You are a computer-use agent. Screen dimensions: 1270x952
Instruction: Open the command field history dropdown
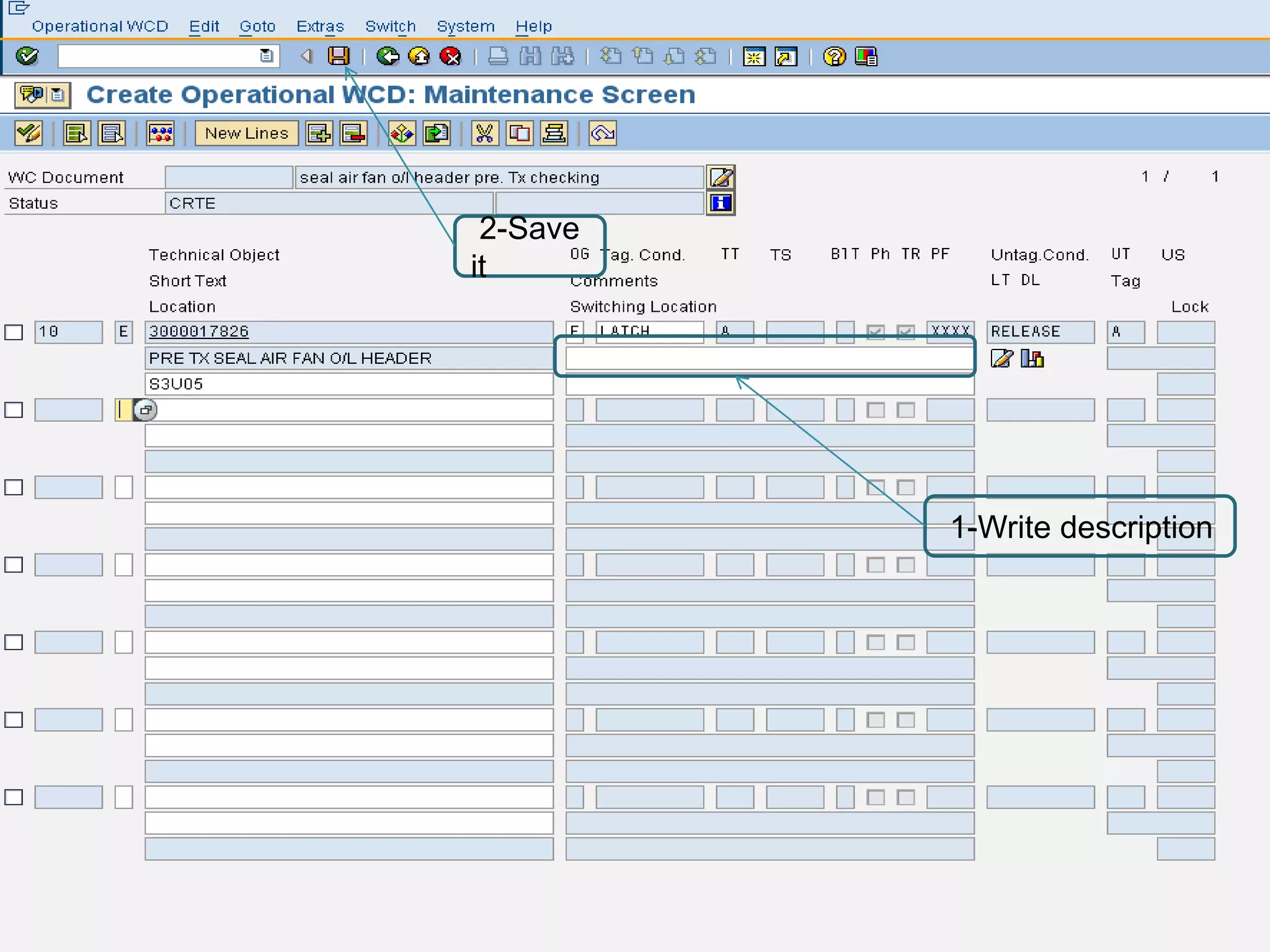pos(267,56)
